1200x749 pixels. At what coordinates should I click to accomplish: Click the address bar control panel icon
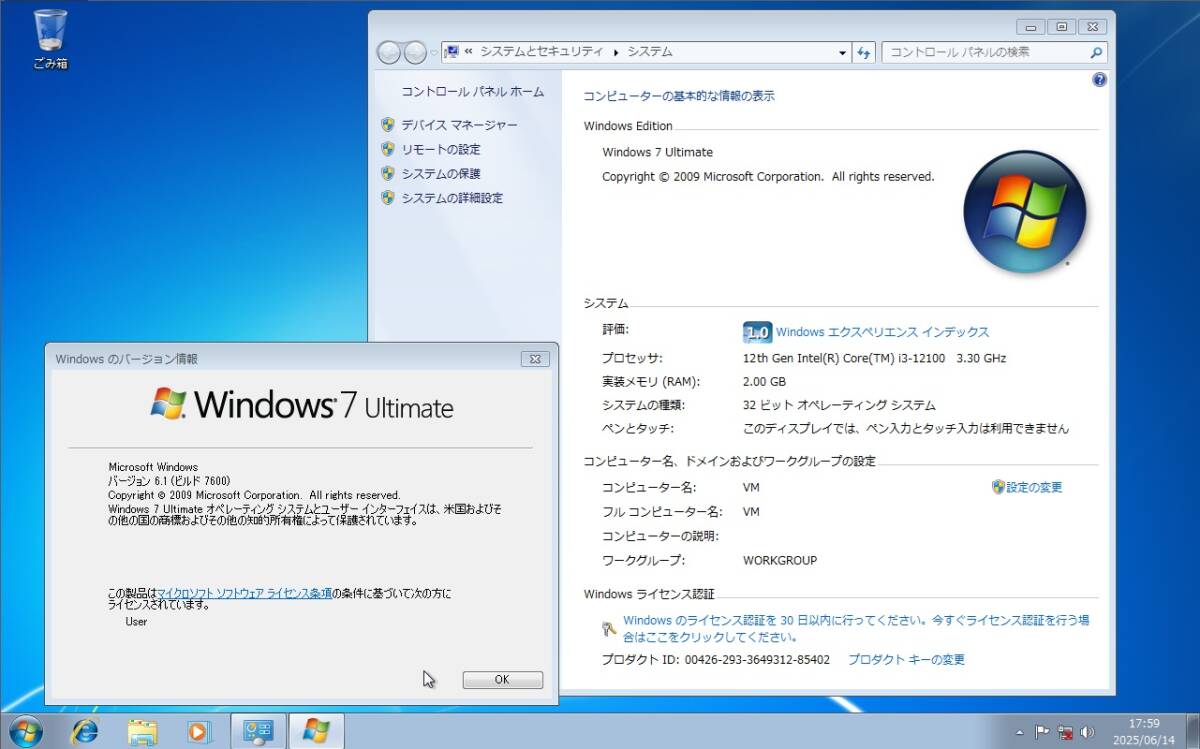click(452, 52)
